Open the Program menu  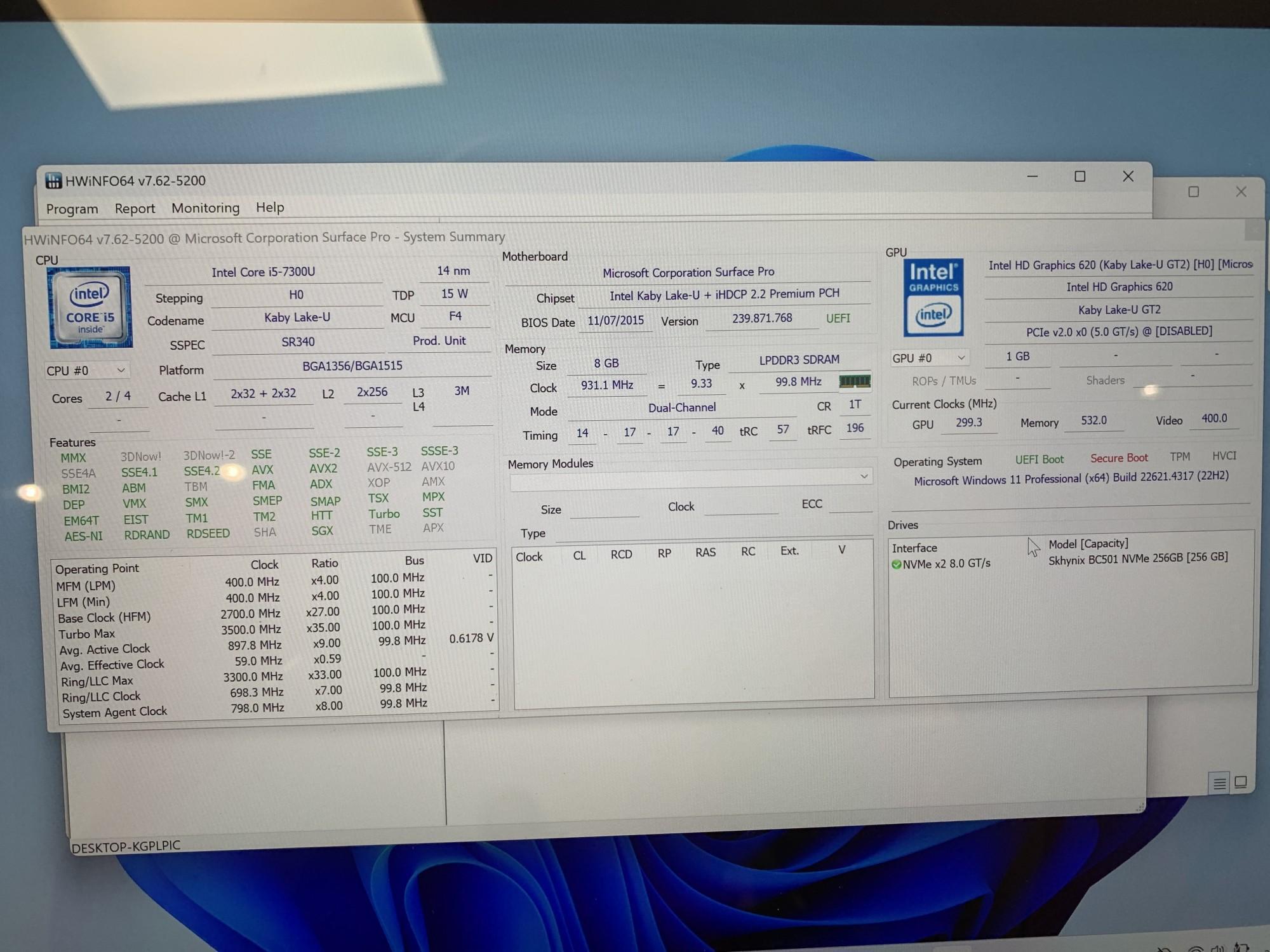coord(72,209)
